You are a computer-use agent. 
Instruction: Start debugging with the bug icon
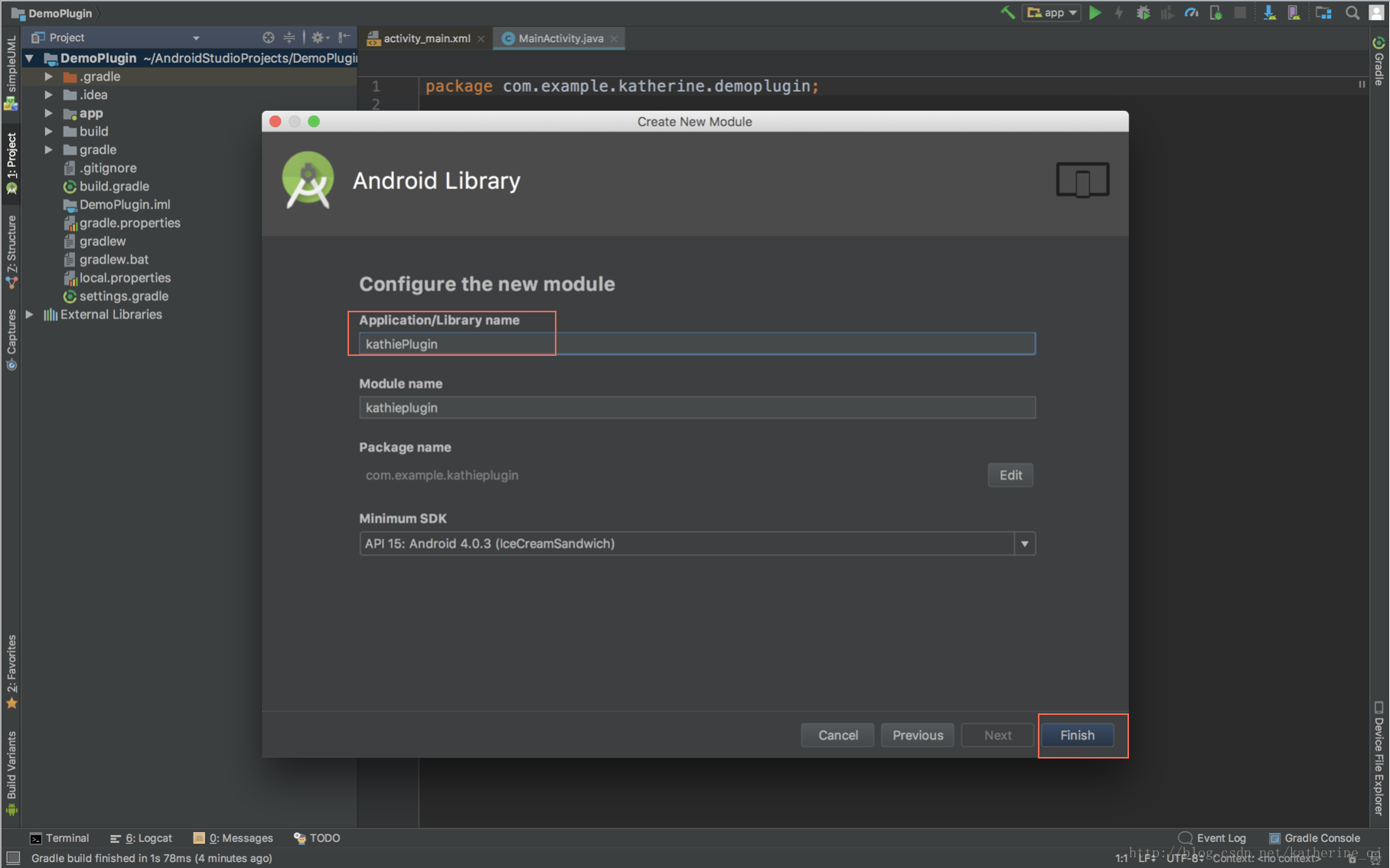tap(1143, 12)
